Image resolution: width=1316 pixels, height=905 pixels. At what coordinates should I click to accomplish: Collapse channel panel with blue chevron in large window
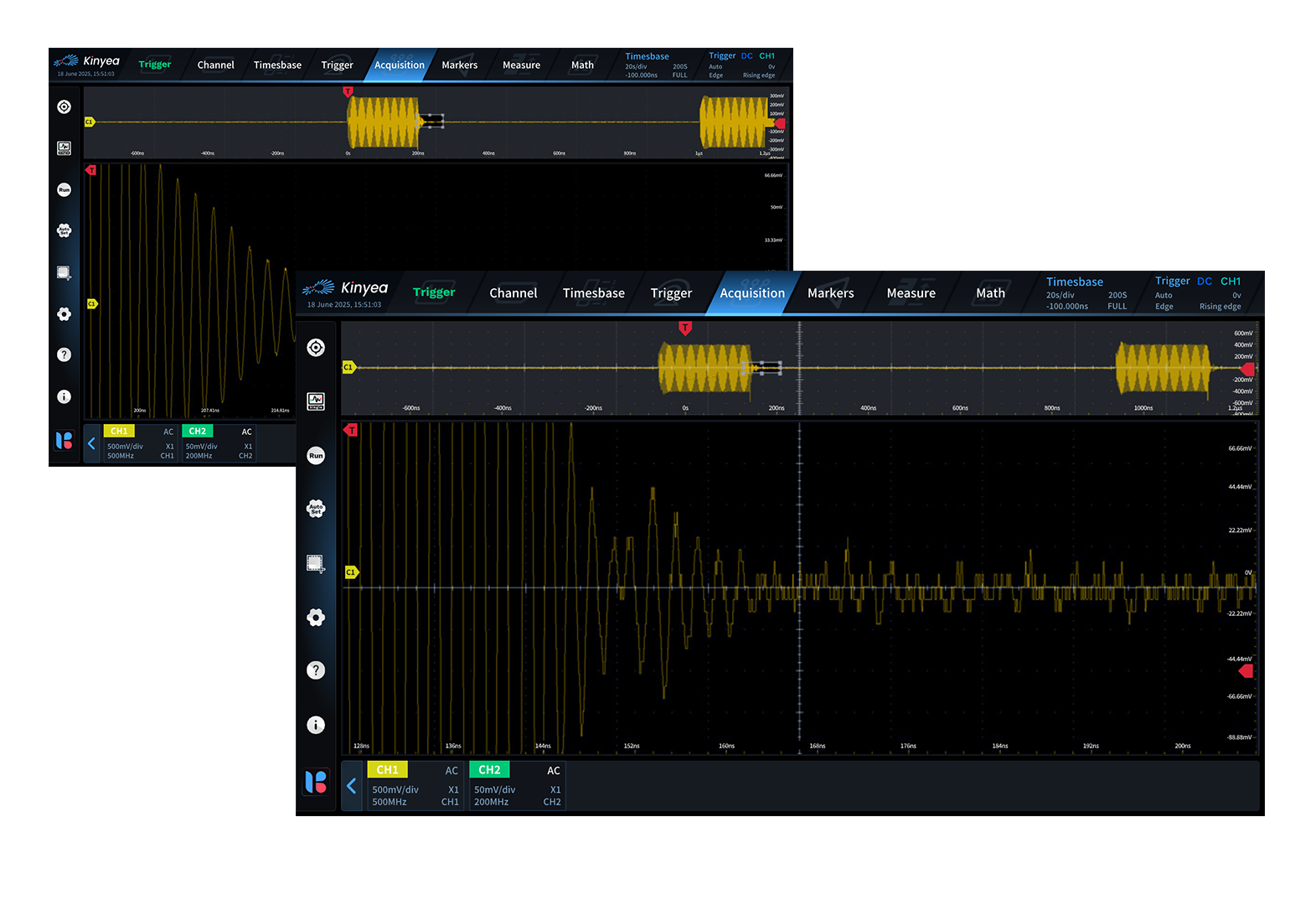(352, 786)
